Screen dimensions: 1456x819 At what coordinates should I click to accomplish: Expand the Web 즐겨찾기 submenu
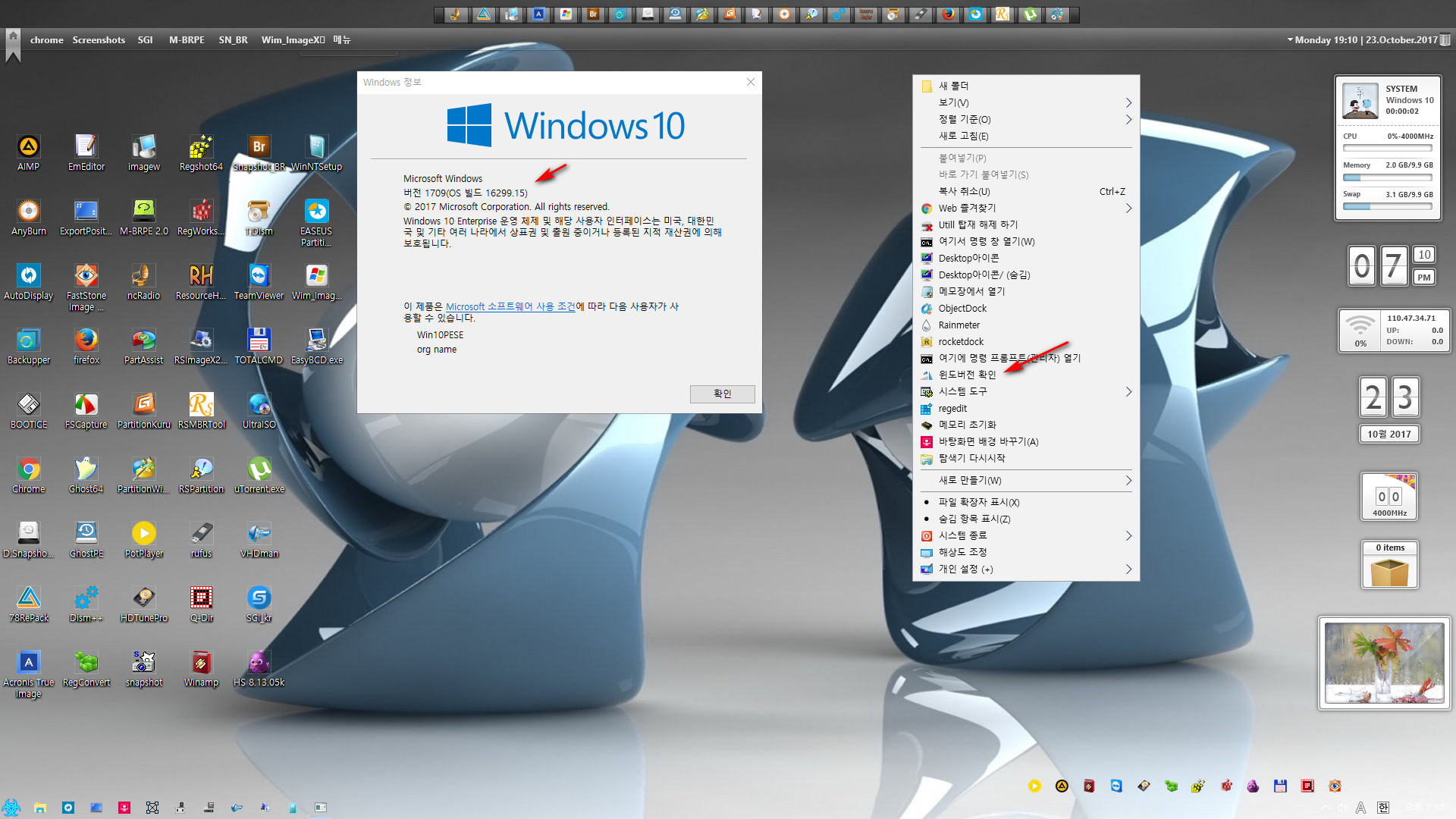pos(1025,208)
